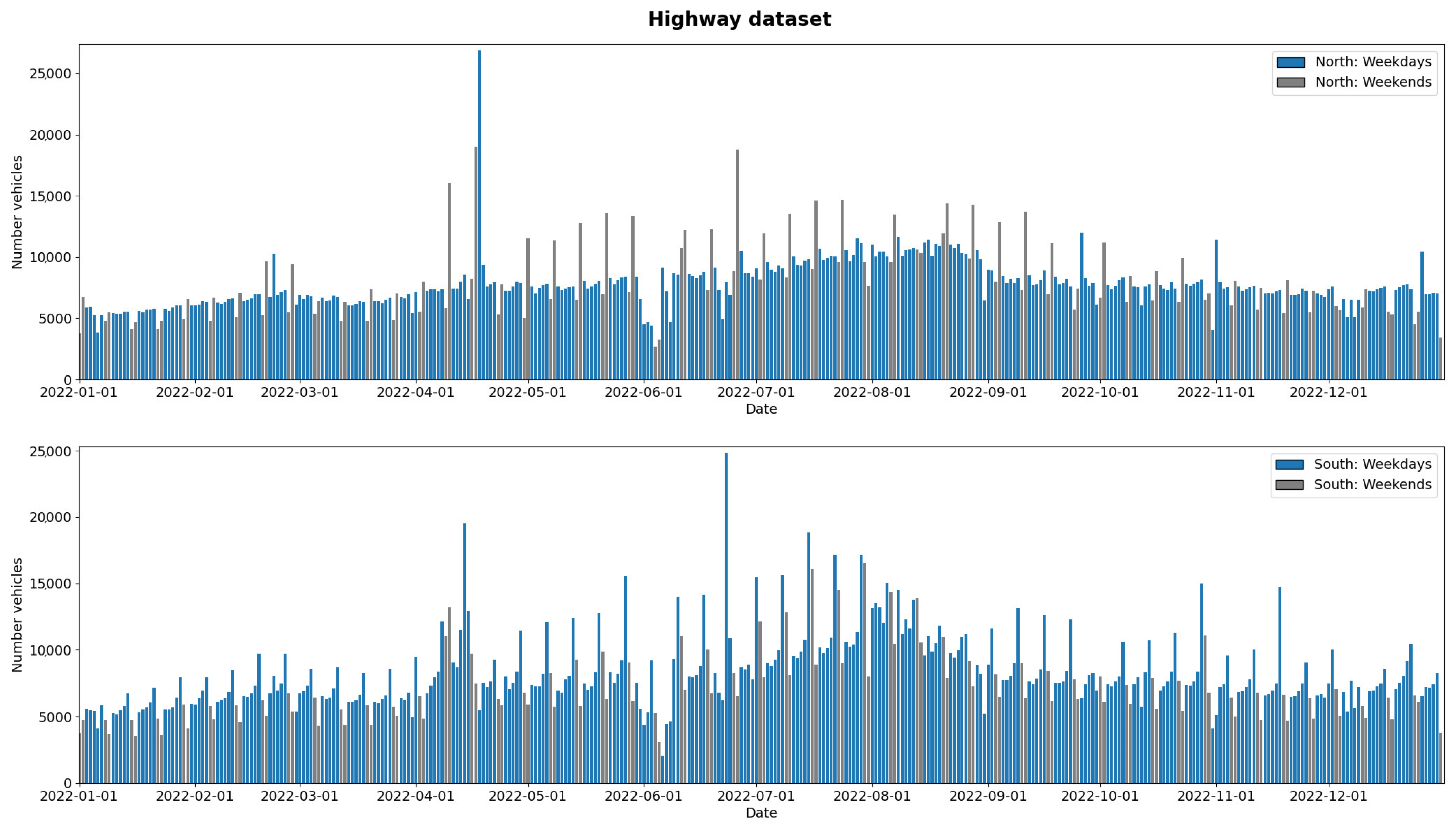The width and height of the screenshot is (1456, 827).
Task: Click the 2022-04-01 tick label in top chart
Action: [x=416, y=393]
